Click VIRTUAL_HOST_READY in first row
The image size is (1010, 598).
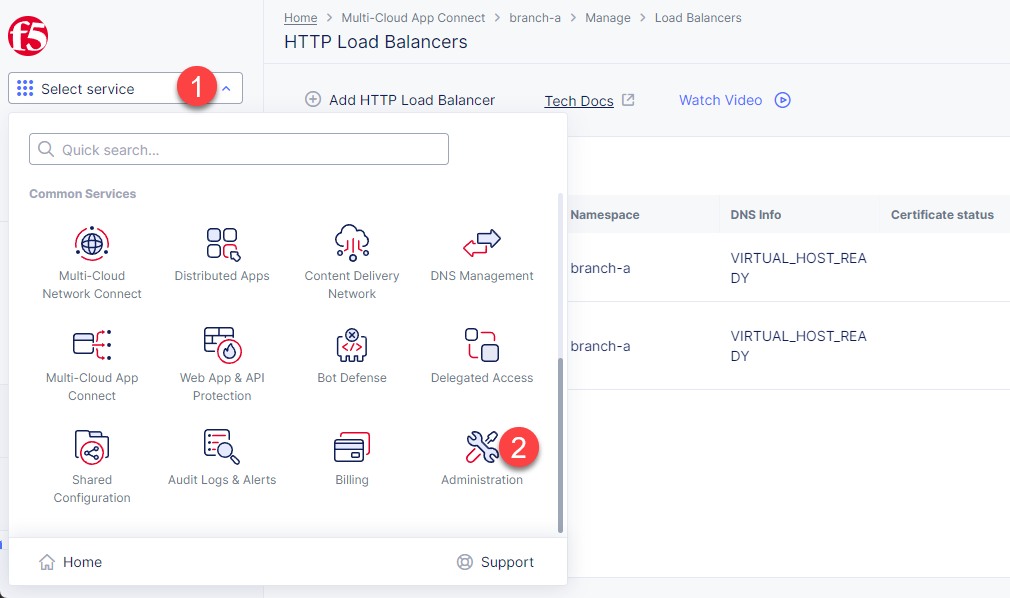point(798,268)
